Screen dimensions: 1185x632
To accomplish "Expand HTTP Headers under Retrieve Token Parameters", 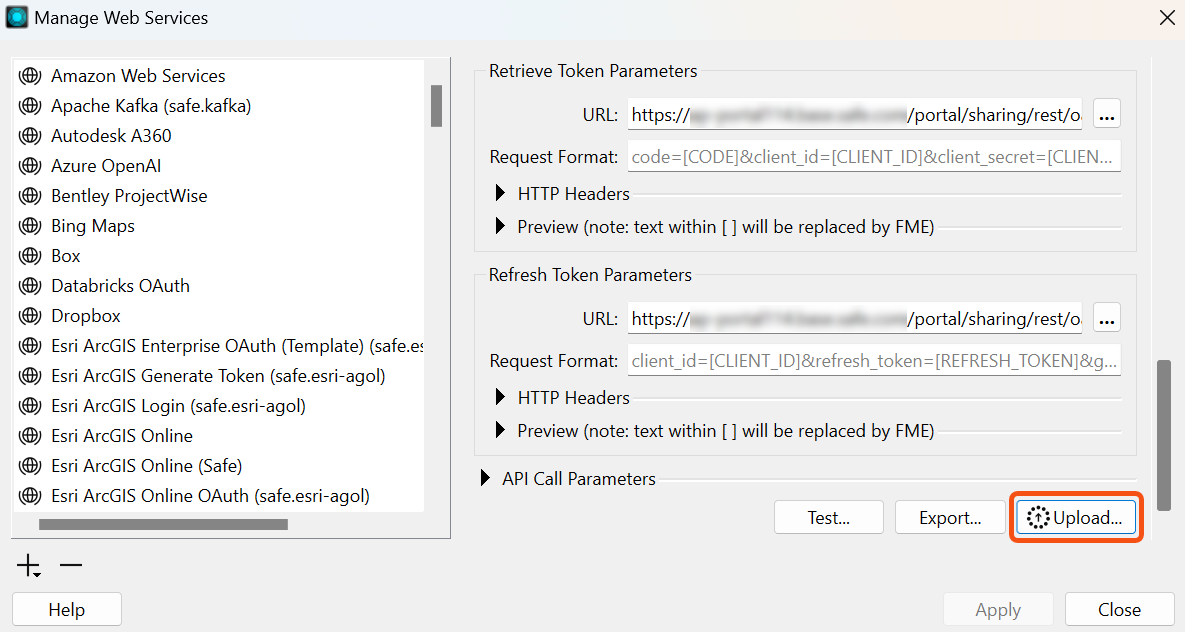I will coord(500,194).
